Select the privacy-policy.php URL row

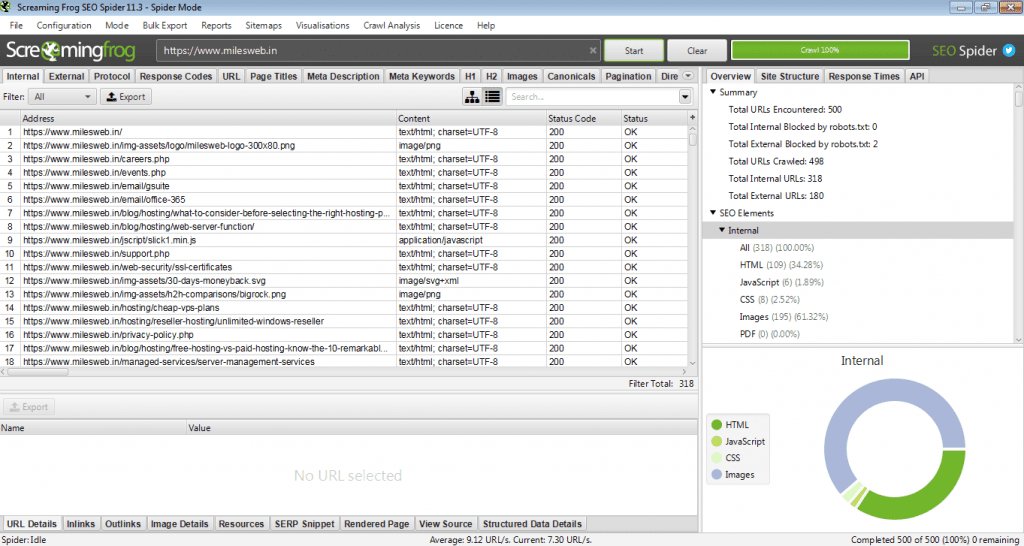346,334
